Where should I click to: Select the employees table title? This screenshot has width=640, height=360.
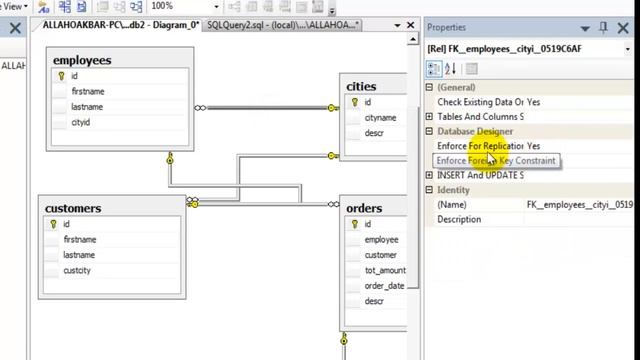82,60
